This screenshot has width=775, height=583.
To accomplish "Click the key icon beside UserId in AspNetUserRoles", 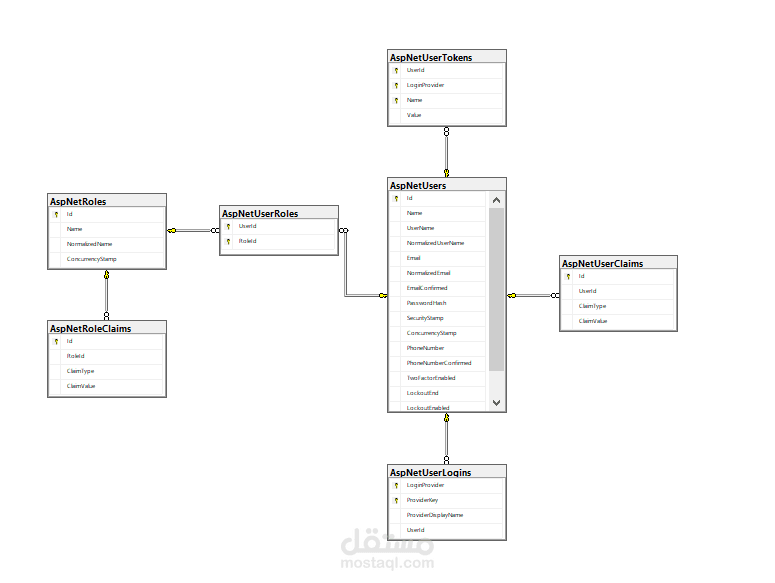I will (228, 226).
